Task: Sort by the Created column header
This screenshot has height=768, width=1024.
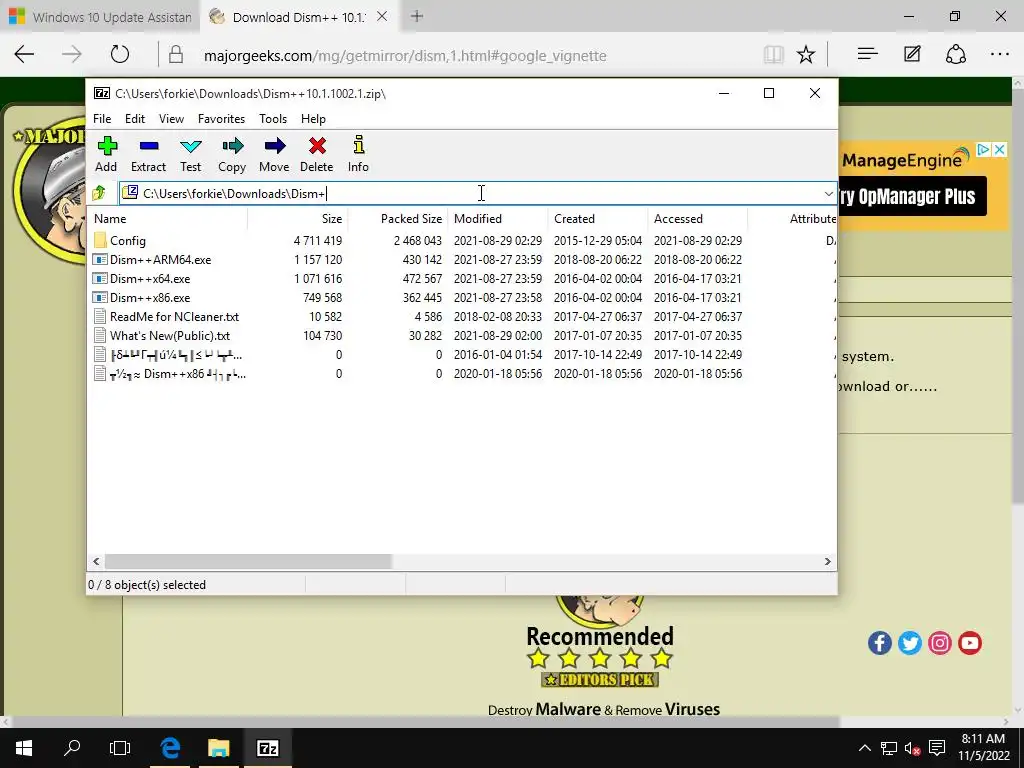Action: (x=598, y=219)
